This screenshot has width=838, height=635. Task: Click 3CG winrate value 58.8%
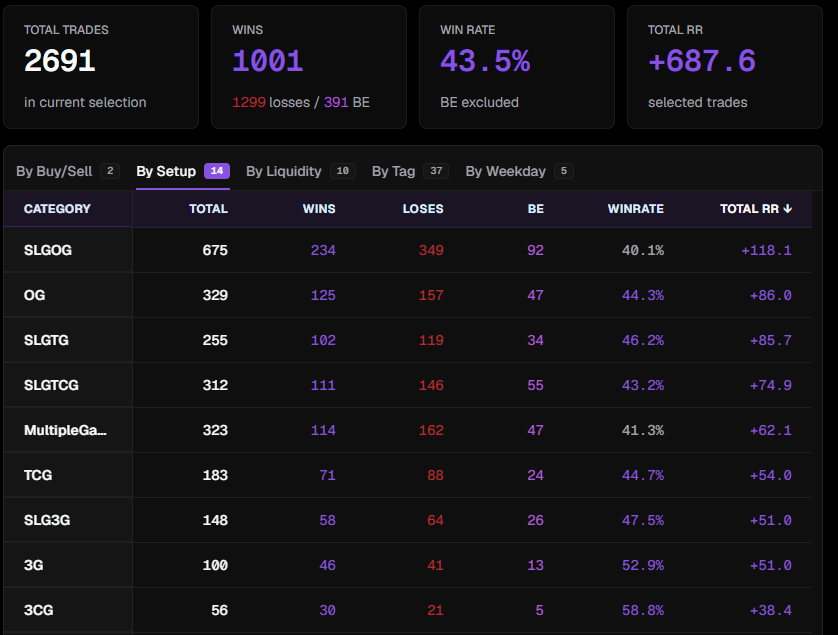pyautogui.click(x=643, y=610)
